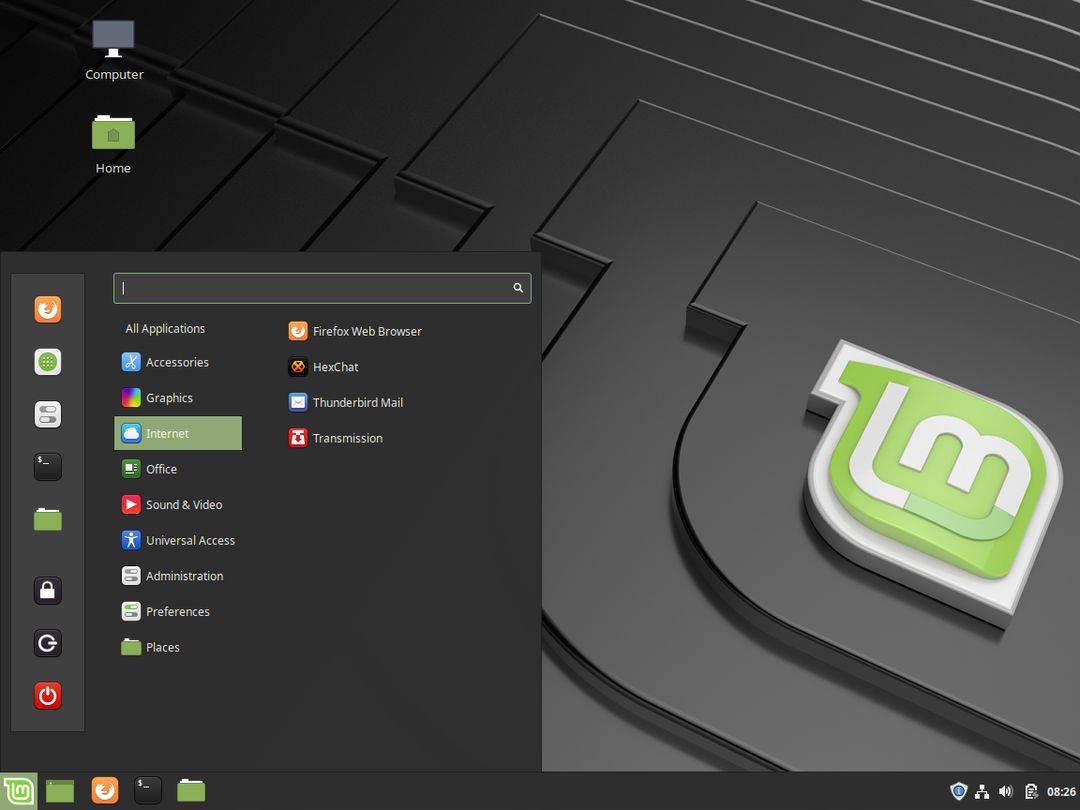Screen dimensions: 1080x810
Task: Browse the Places category
Action: pyautogui.click(x=163, y=647)
